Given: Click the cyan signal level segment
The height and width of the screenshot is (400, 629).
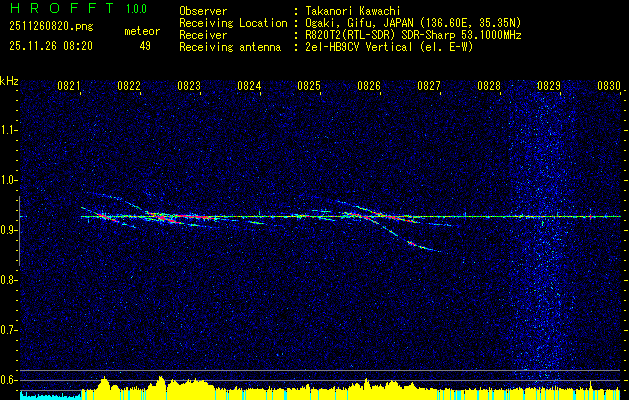Looking at the screenshot, I should click(51, 395).
